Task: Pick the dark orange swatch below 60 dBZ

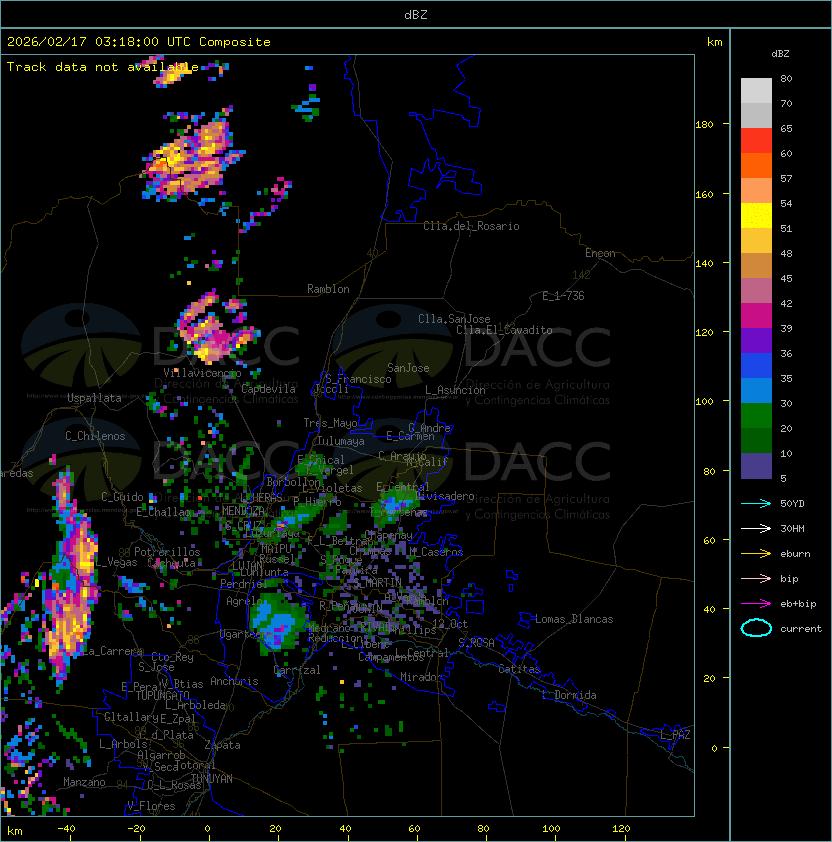Action: tap(756, 165)
